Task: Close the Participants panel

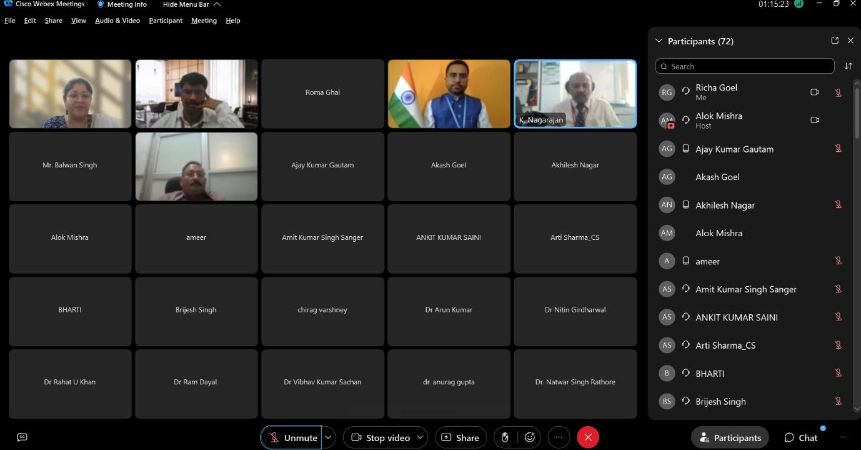Action: [x=850, y=41]
